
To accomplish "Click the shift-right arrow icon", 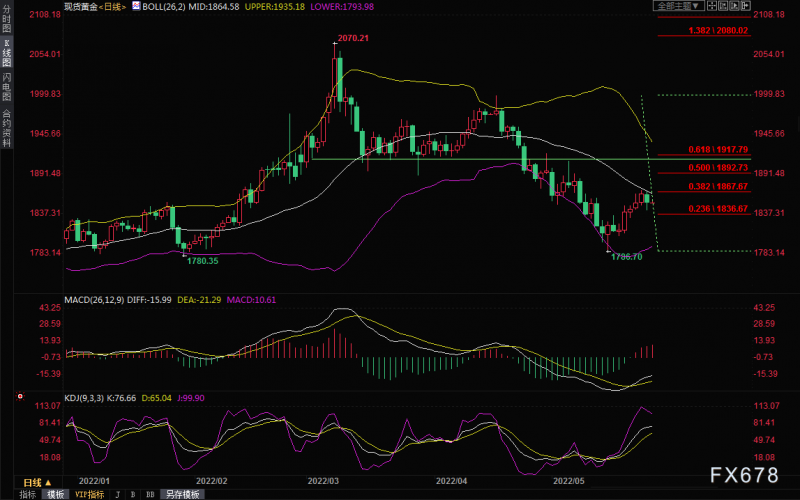I will click(x=746, y=6).
